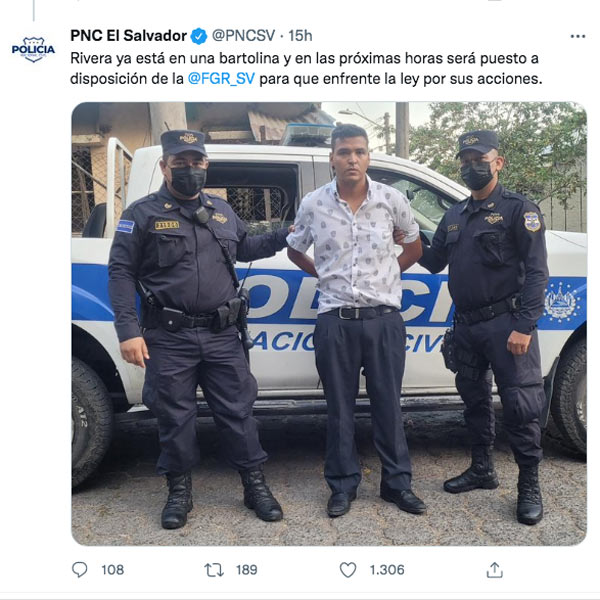The image size is (600, 600).
Task: Open the @FGR_SV mention link
Action: tap(221, 79)
